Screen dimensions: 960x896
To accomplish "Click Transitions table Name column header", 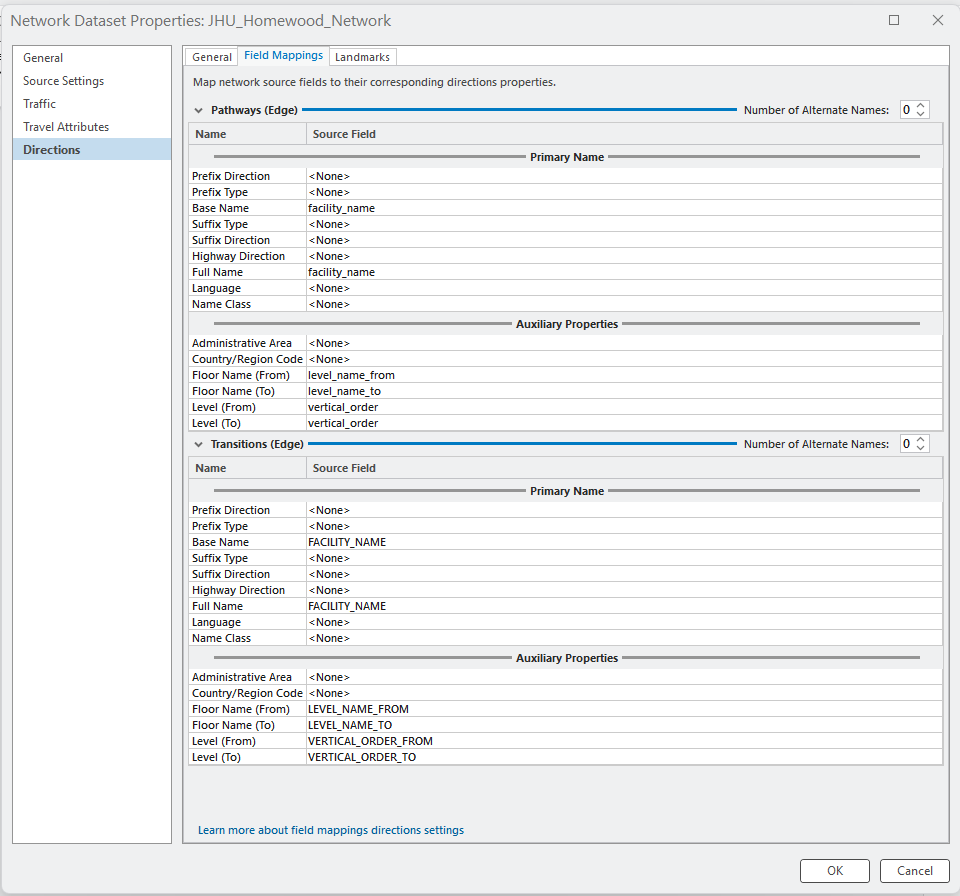I will tap(247, 468).
